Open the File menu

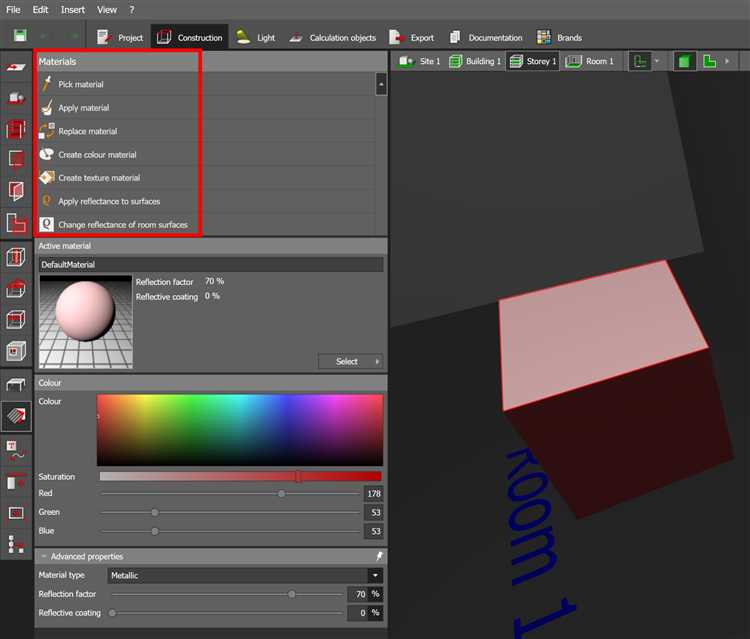(x=13, y=10)
